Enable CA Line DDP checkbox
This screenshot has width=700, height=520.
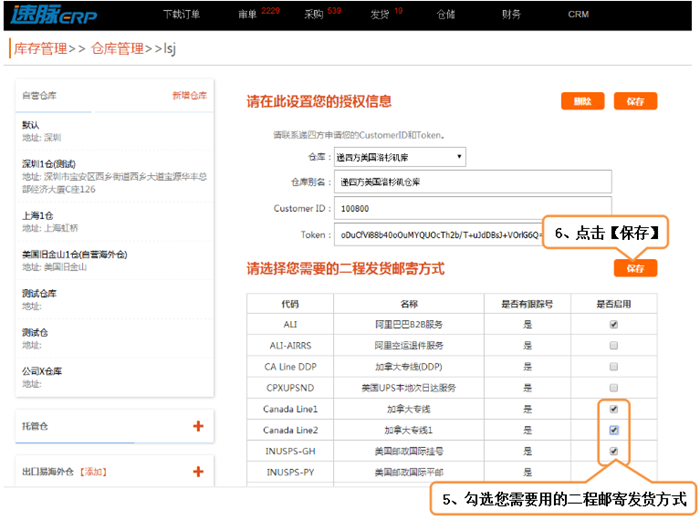[x=613, y=366]
